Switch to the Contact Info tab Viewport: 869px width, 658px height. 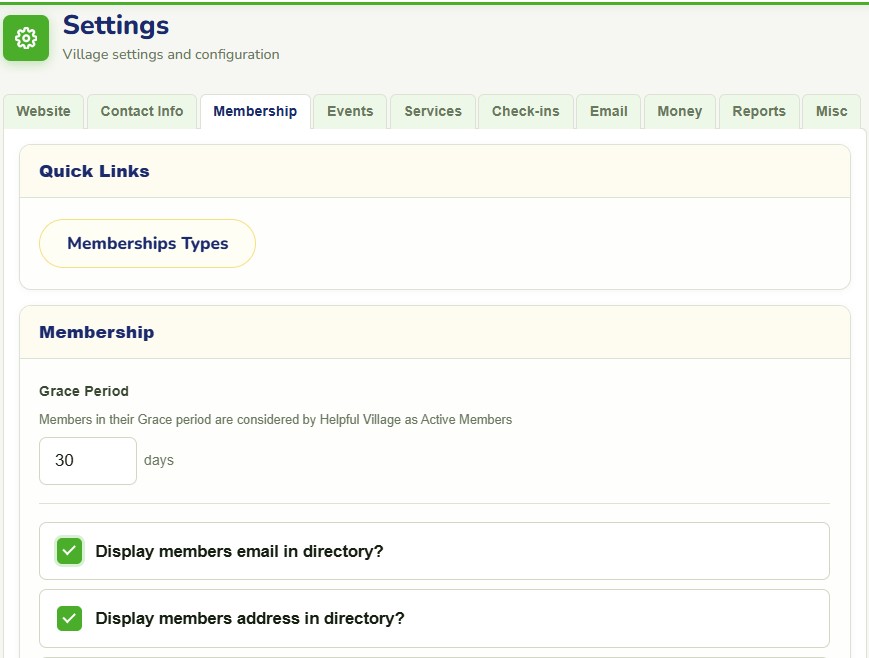(x=142, y=111)
